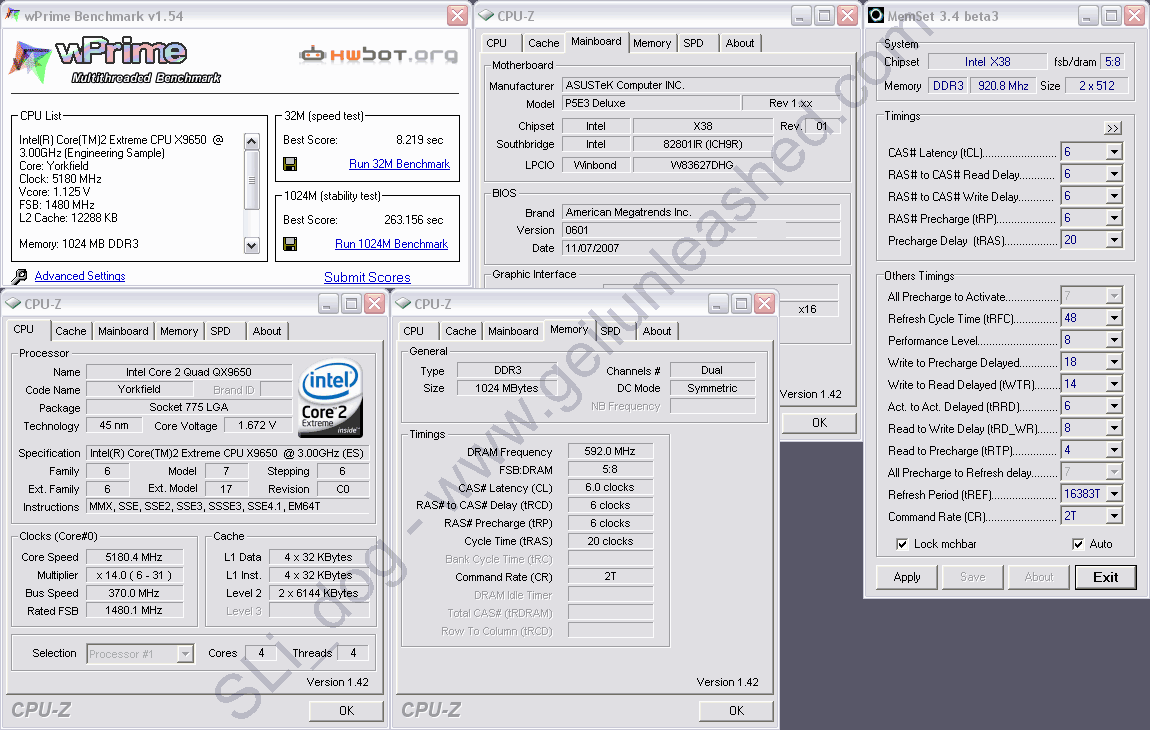Toggle the Auto checkbox in MemSet

[1077, 544]
